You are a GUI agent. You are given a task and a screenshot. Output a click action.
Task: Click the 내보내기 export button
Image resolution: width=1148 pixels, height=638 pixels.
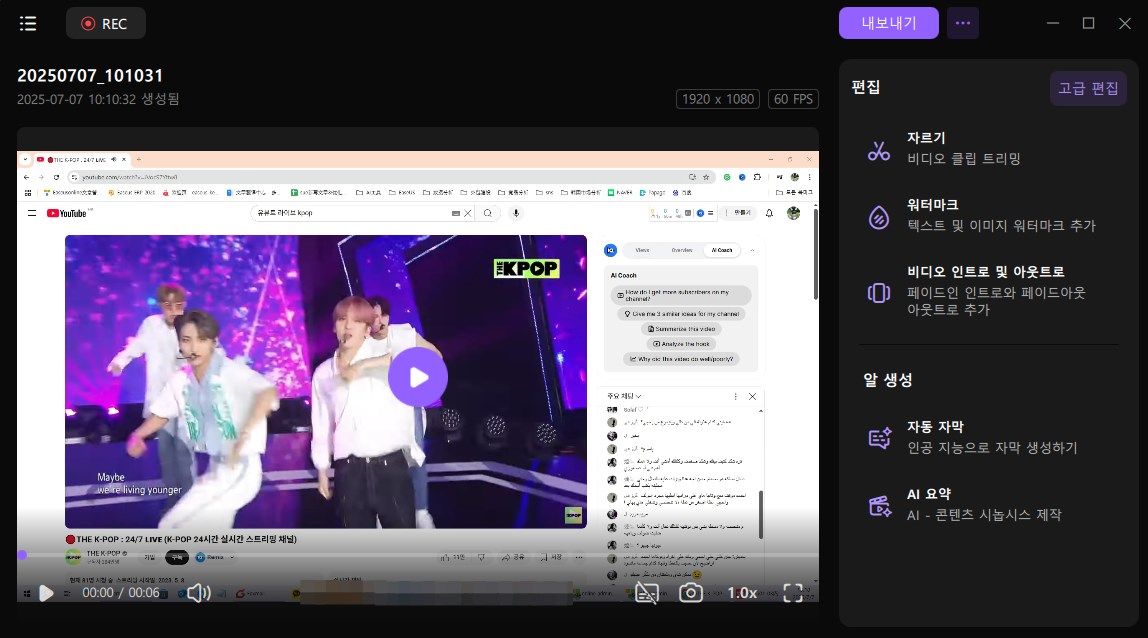(x=889, y=23)
